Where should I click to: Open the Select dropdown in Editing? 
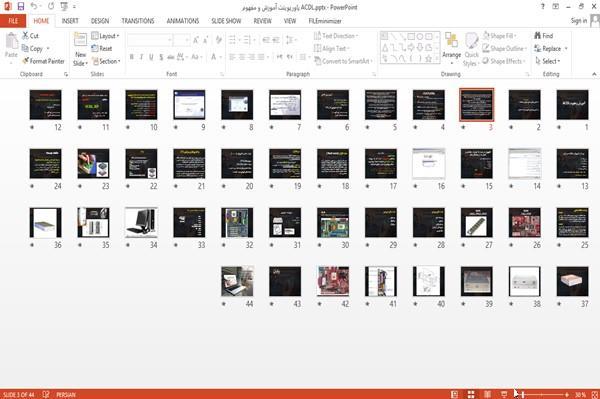548,61
